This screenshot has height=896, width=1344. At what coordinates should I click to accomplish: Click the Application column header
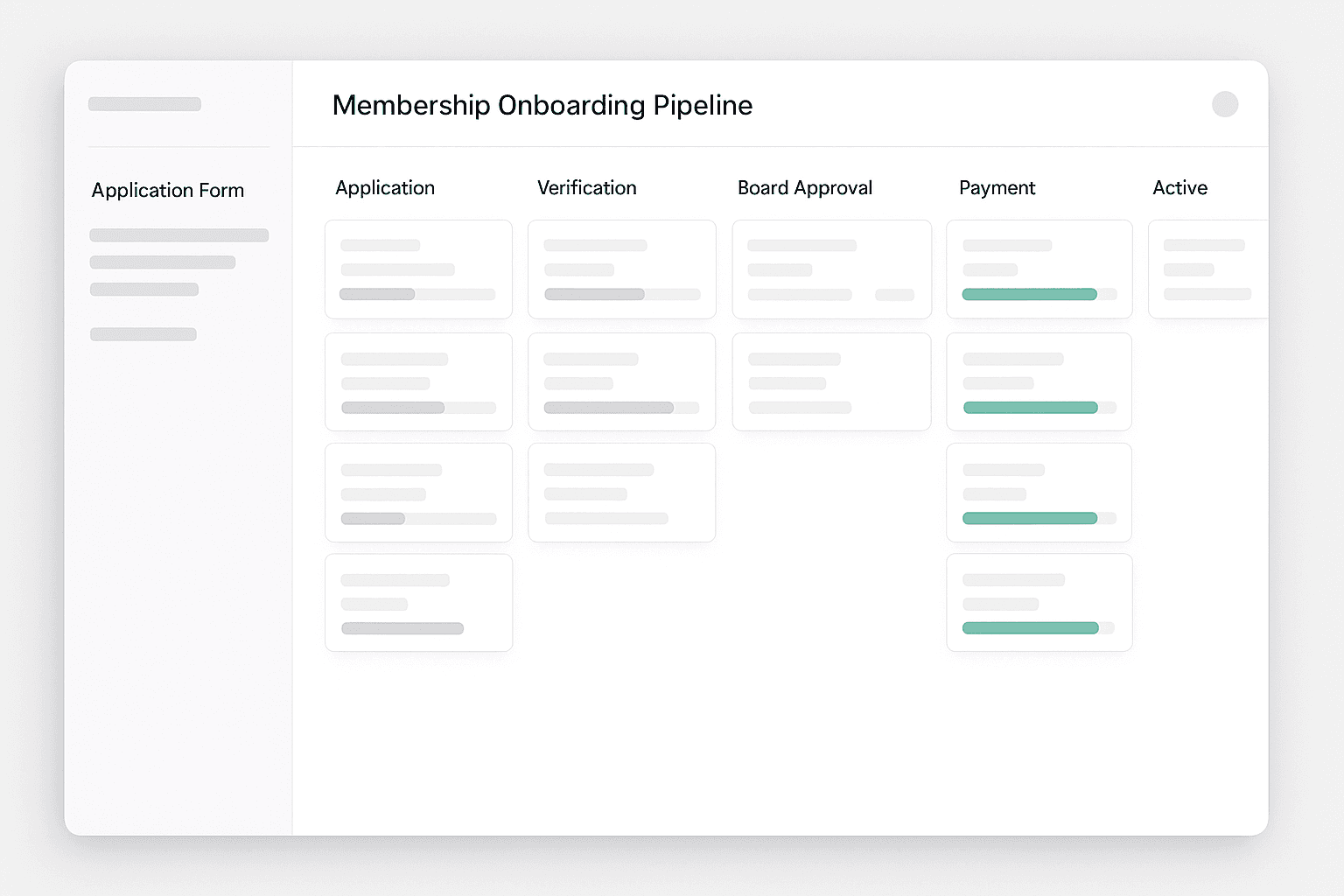pos(385,187)
